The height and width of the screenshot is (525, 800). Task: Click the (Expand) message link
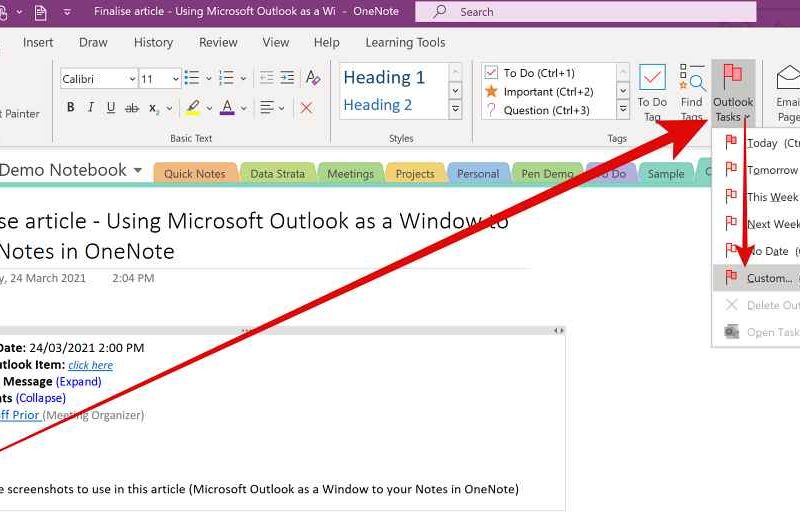coord(79,382)
